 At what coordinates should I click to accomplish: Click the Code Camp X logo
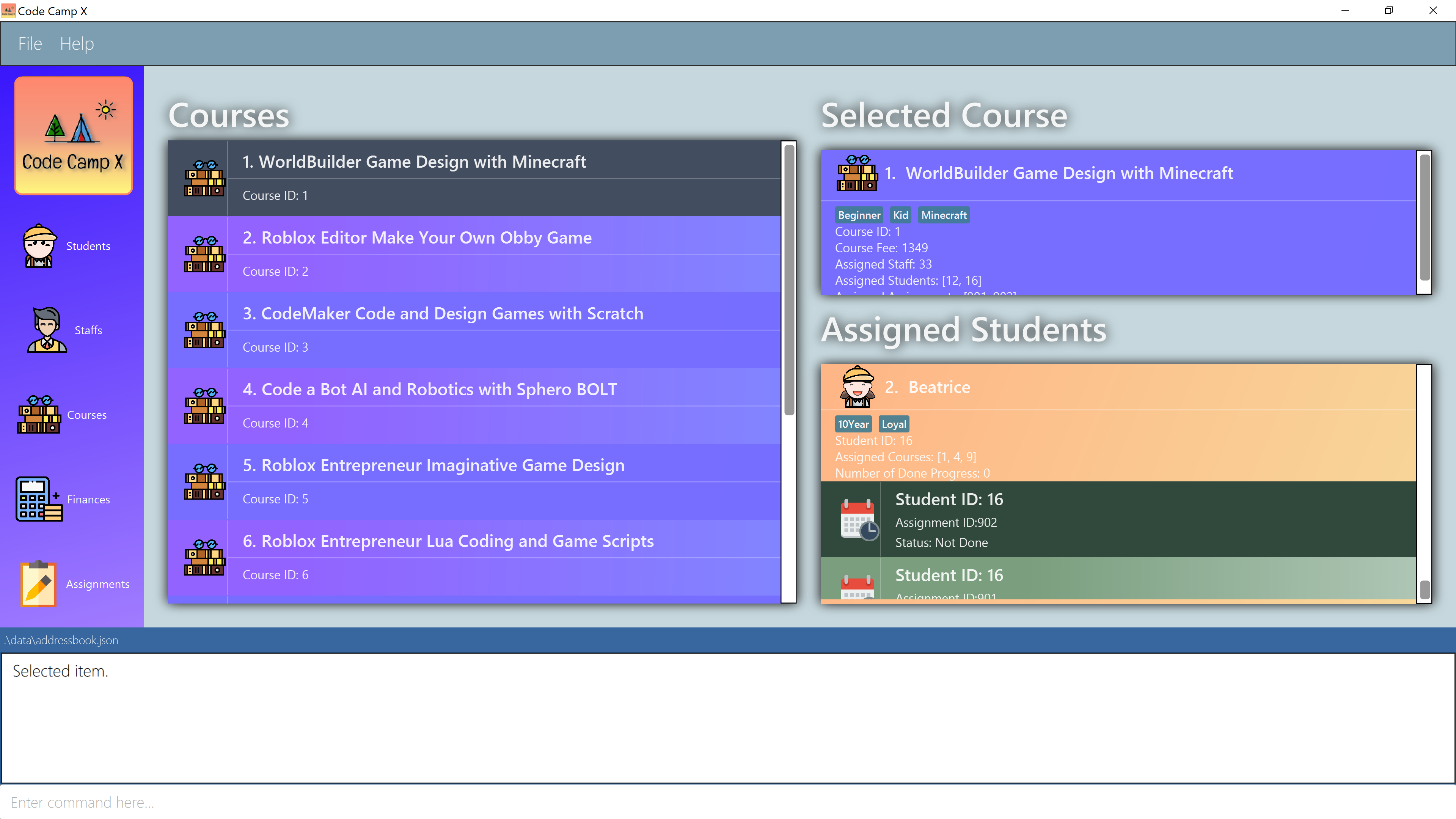coord(74,136)
